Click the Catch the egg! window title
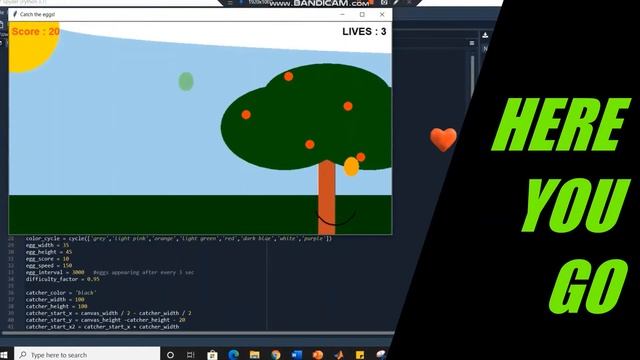 click(x=37, y=14)
